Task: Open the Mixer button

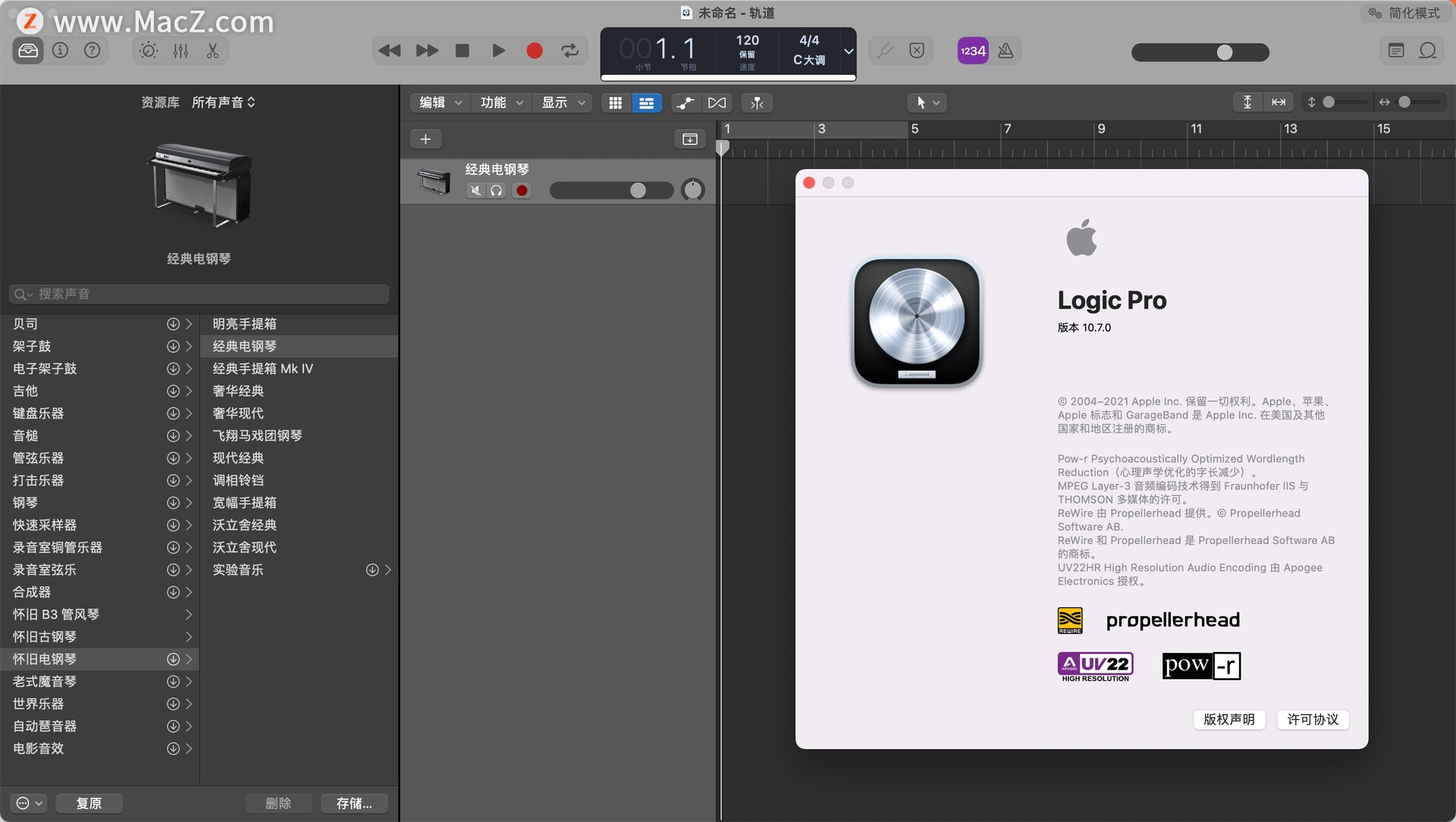Action: (180, 51)
